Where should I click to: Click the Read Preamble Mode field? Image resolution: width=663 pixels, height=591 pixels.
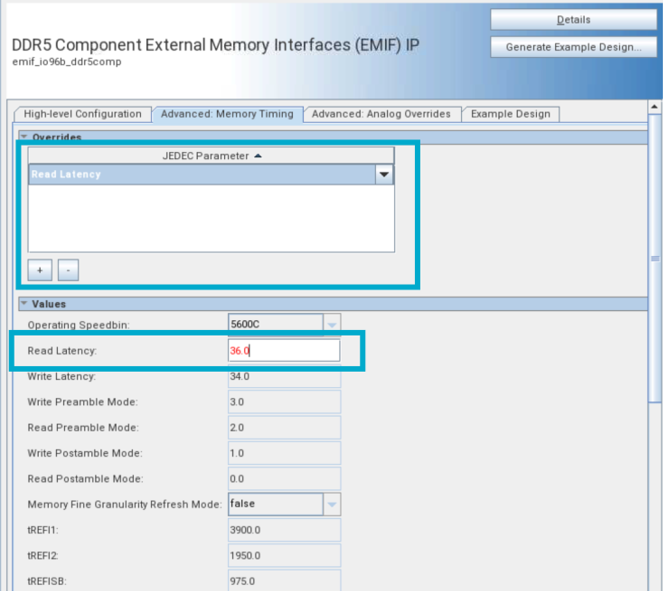coord(284,427)
